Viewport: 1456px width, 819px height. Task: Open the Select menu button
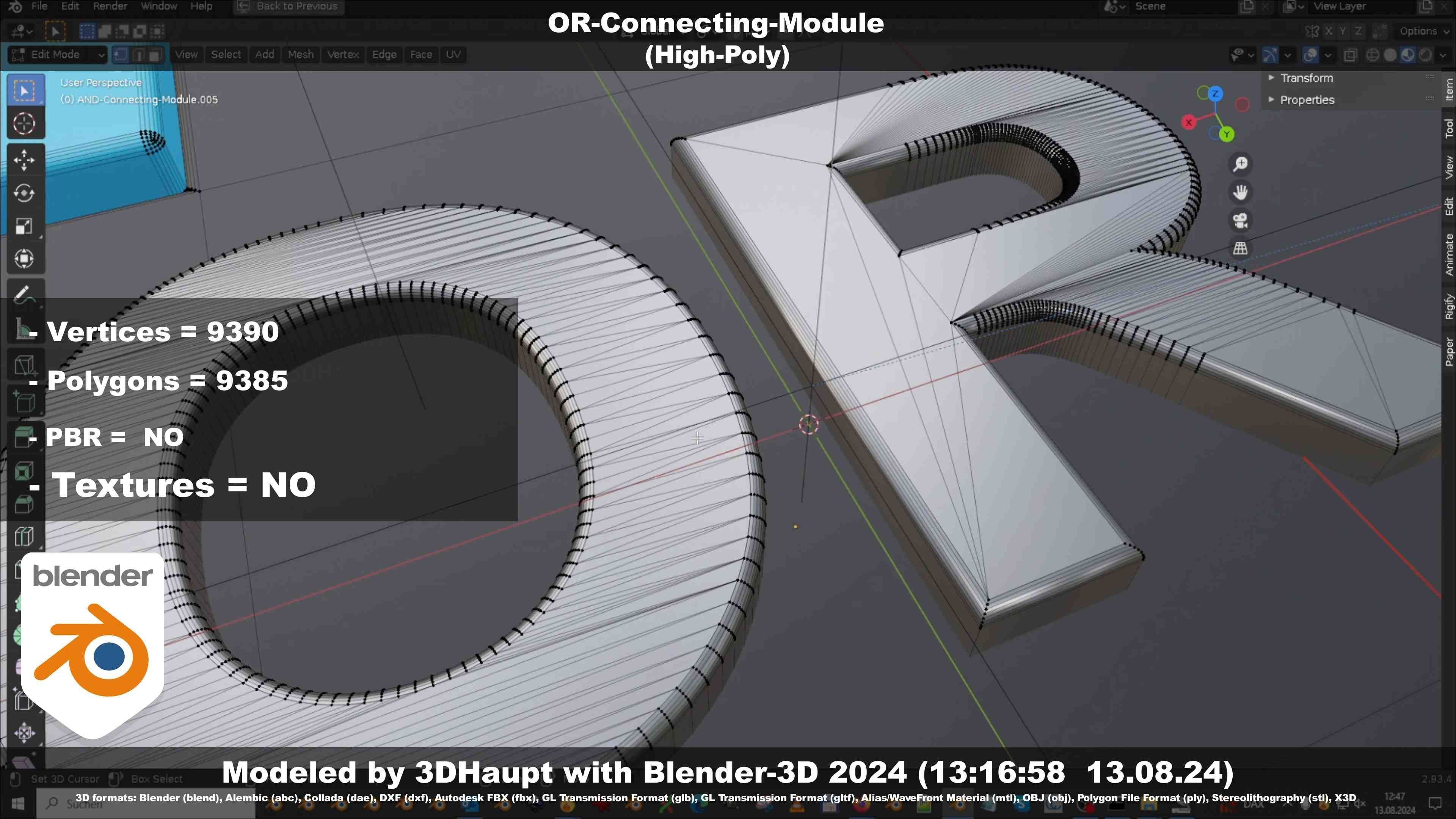click(x=226, y=55)
